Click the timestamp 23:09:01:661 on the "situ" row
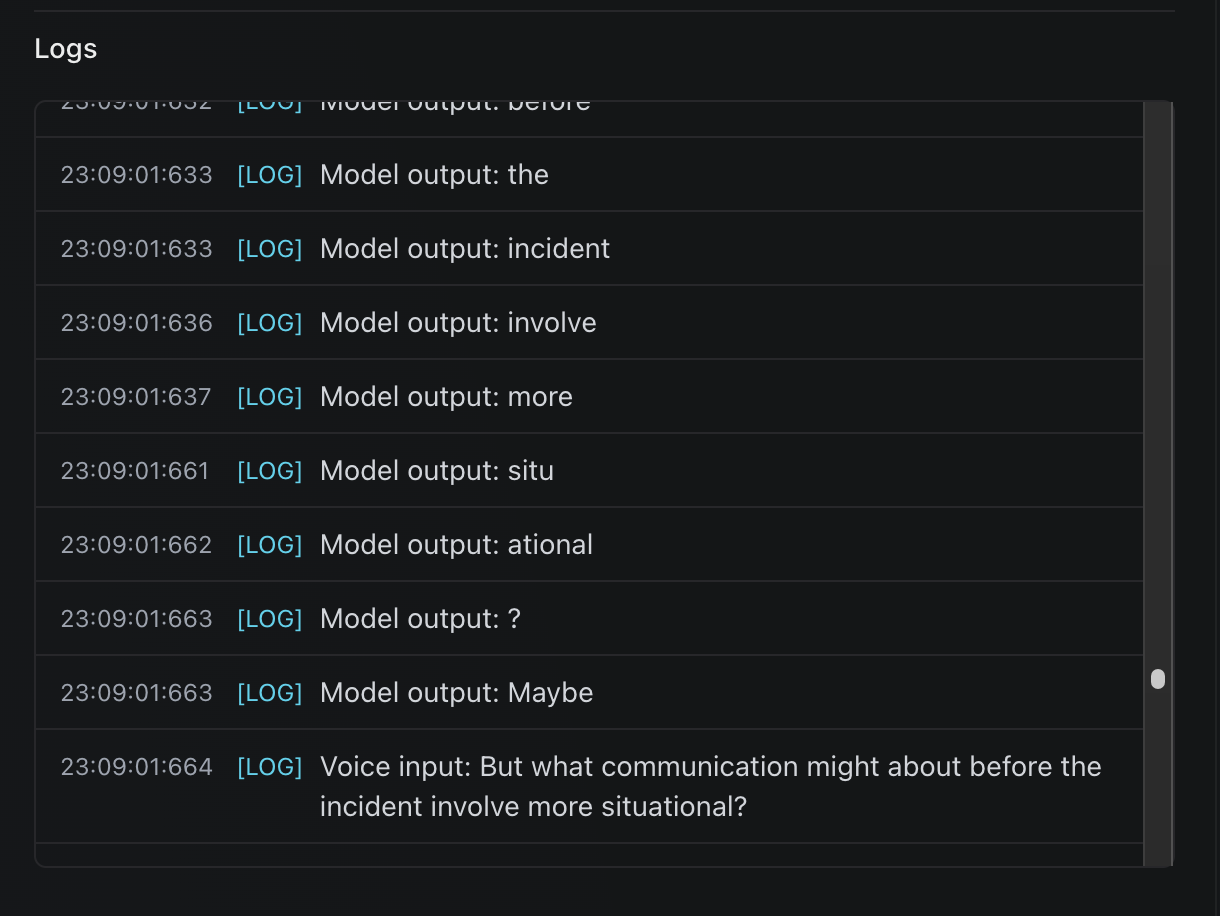 click(x=136, y=470)
